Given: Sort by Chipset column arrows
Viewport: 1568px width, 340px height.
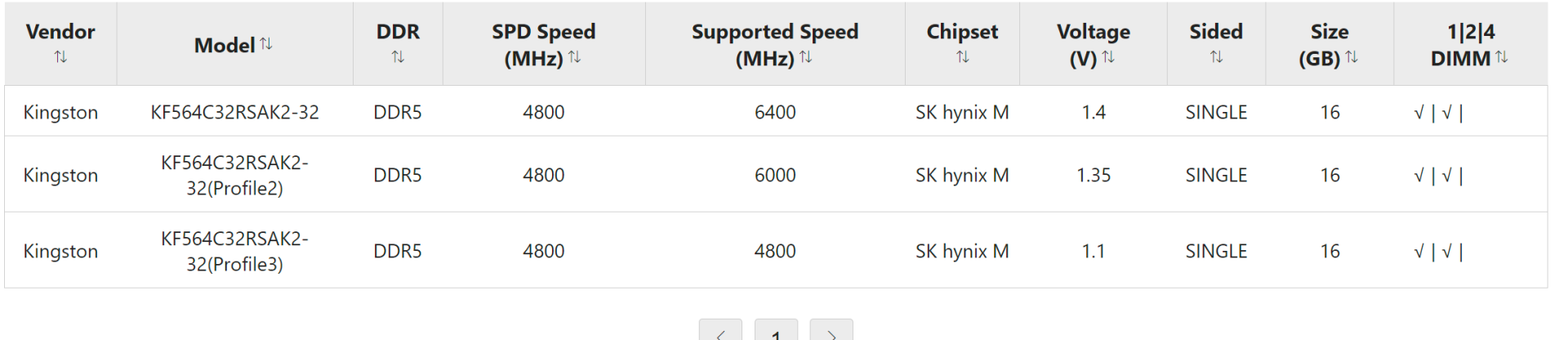Looking at the screenshot, I should (962, 57).
